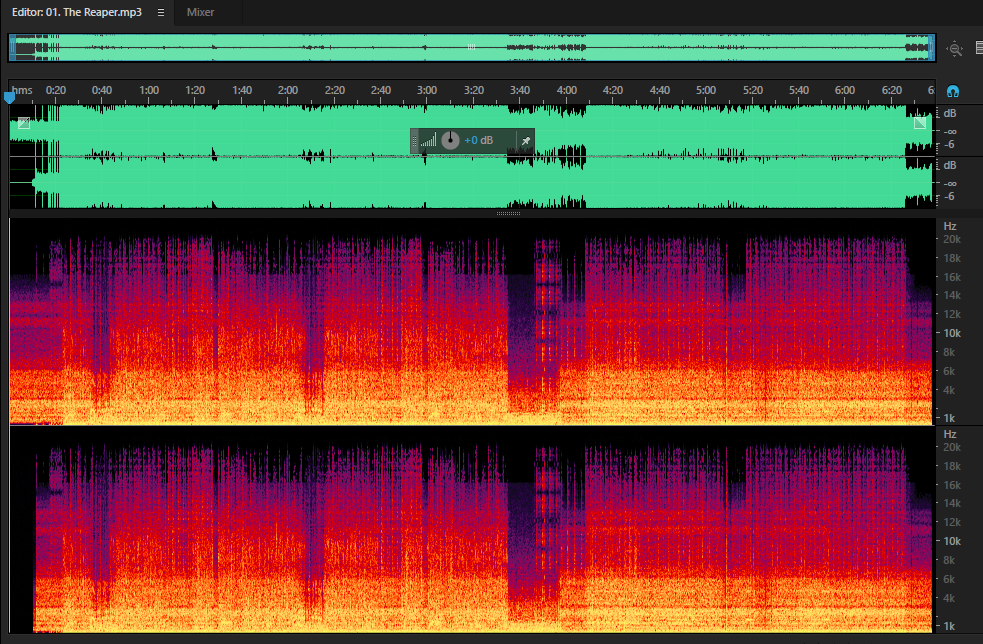Viewport: 983px width, 644px height.
Task: Click the right edge handle of the overview navigator
Action: tap(932, 48)
